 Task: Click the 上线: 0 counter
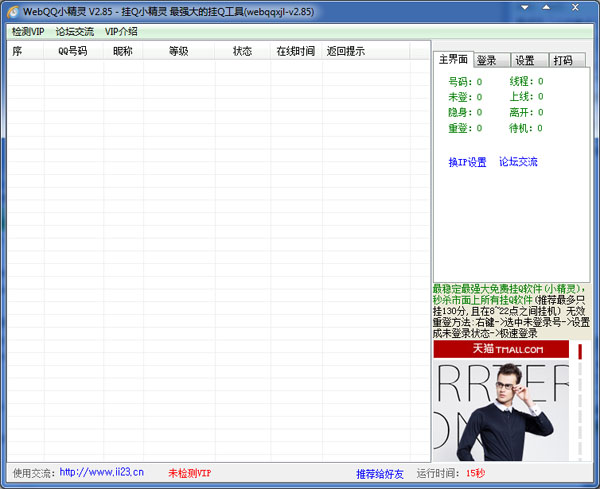(x=526, y=96)
